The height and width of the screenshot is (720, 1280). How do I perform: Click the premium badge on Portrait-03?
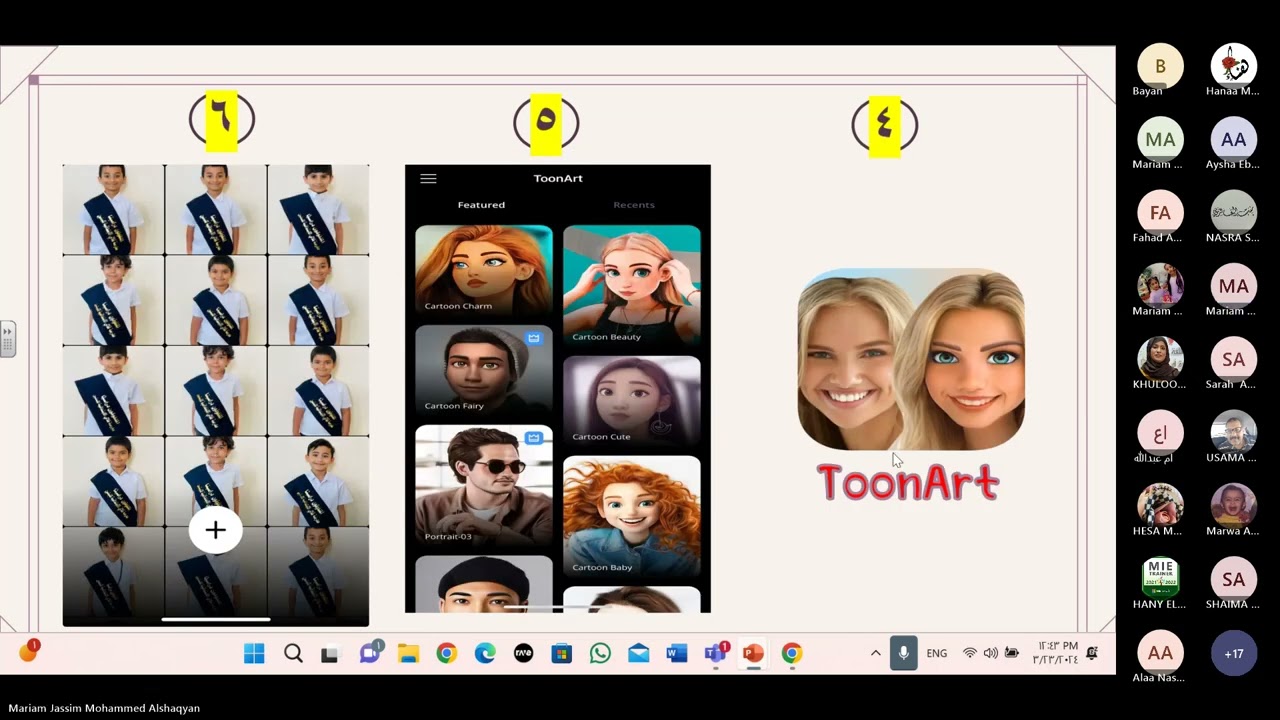[534, 438]
